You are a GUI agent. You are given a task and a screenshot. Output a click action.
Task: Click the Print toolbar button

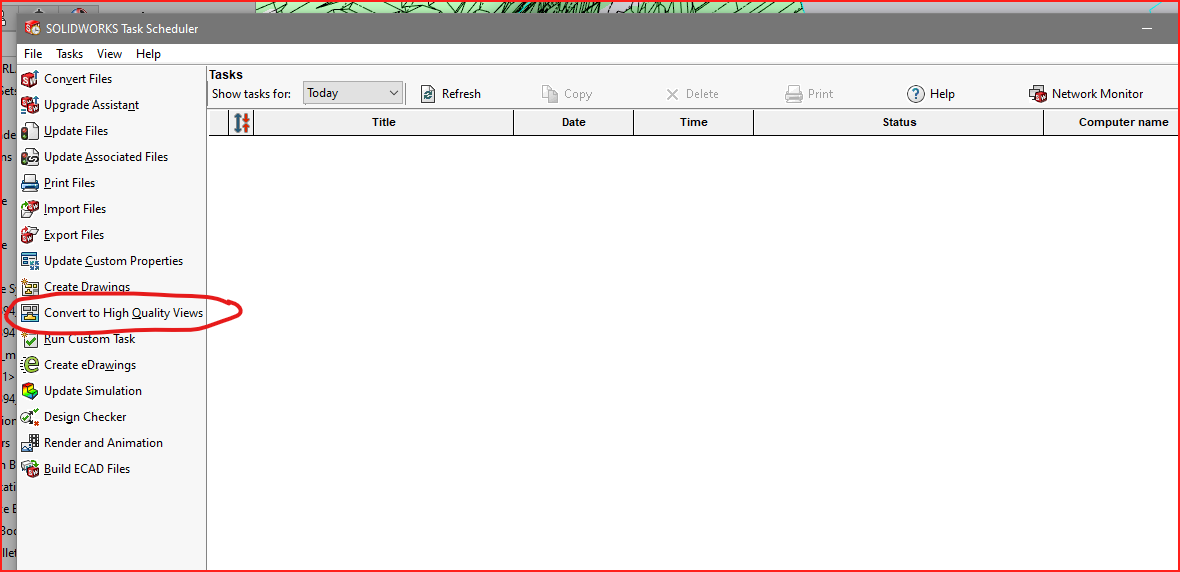[x=810, y=94]
